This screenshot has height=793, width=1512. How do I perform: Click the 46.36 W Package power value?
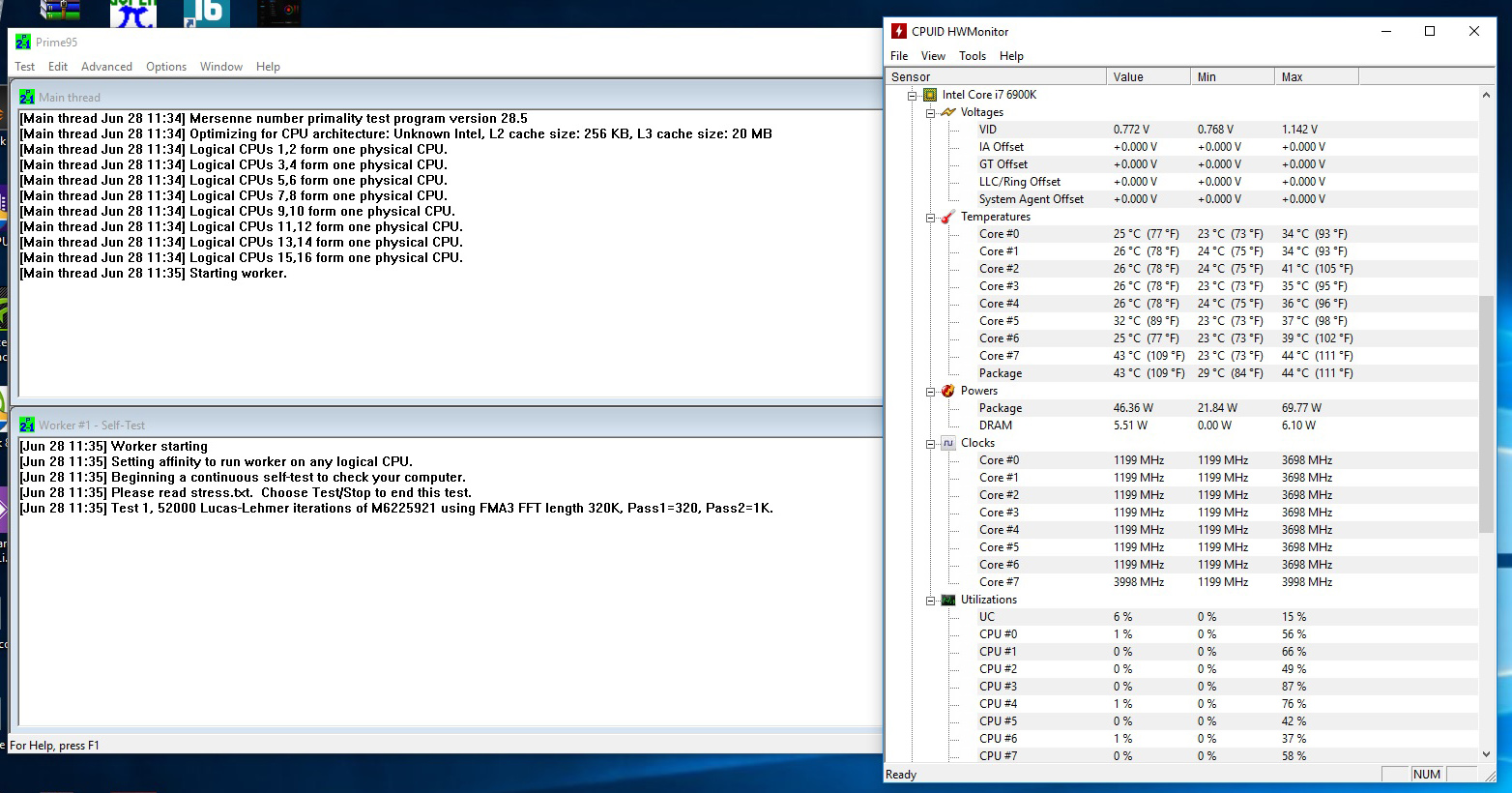(1133, 408)
